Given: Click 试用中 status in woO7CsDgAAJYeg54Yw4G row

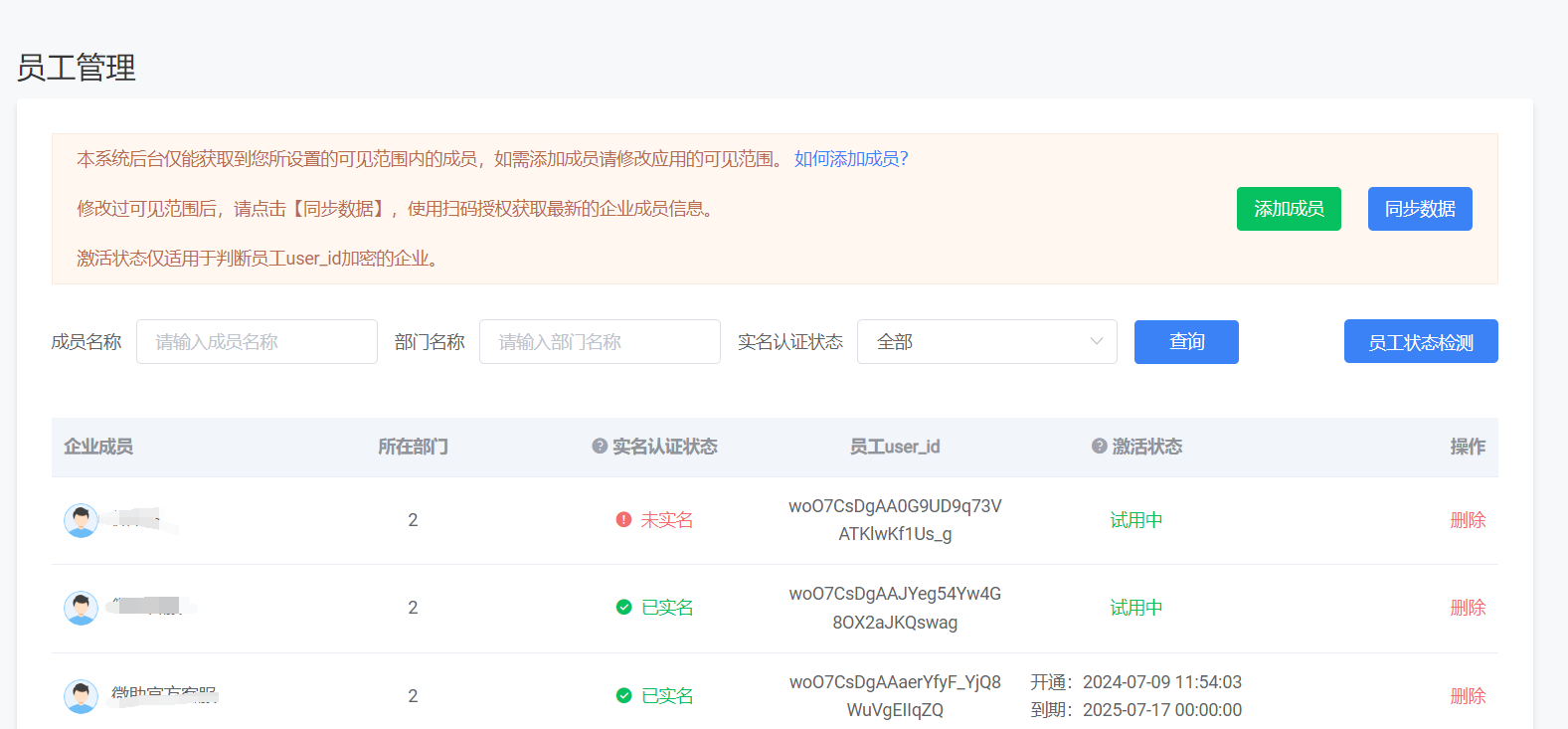Looking at the screenshot, I should point(1136,608).
